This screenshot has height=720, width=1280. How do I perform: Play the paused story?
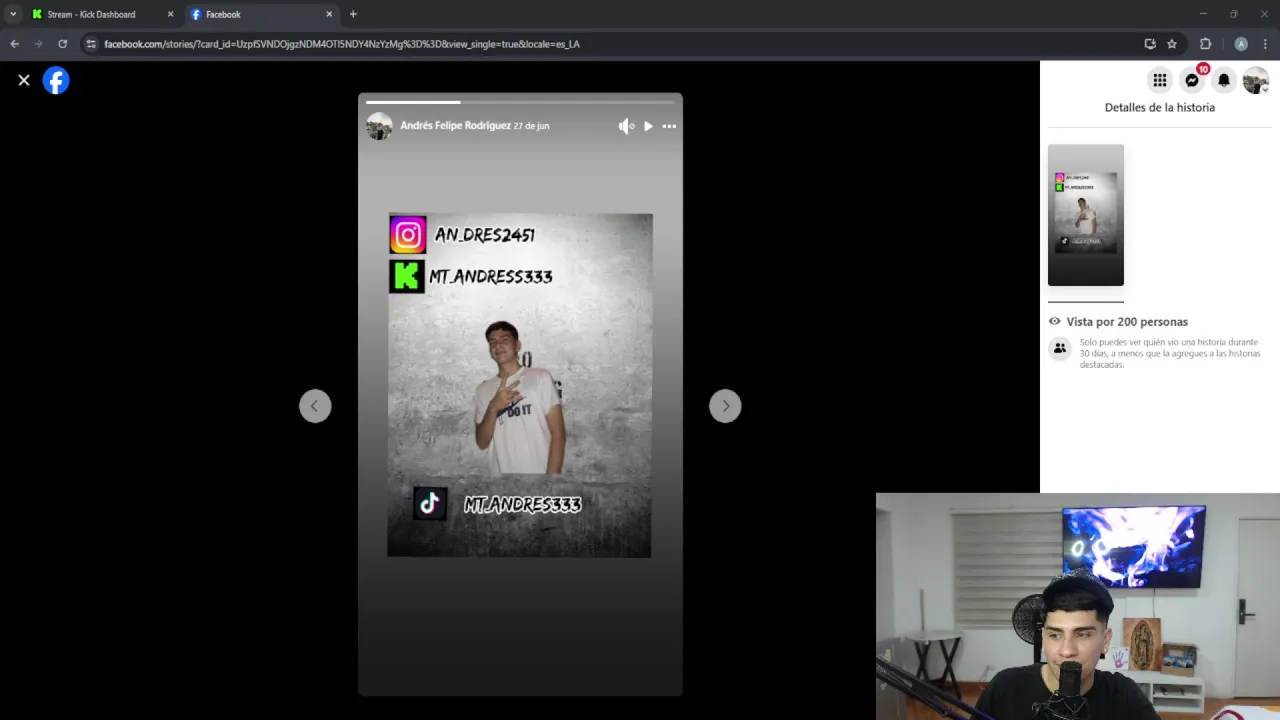click(648, 126)
